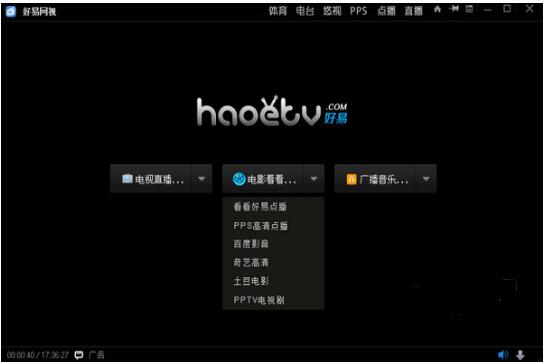Open the 点播 on-demand tab
545x362 pixels.
(x=386, y=11)
